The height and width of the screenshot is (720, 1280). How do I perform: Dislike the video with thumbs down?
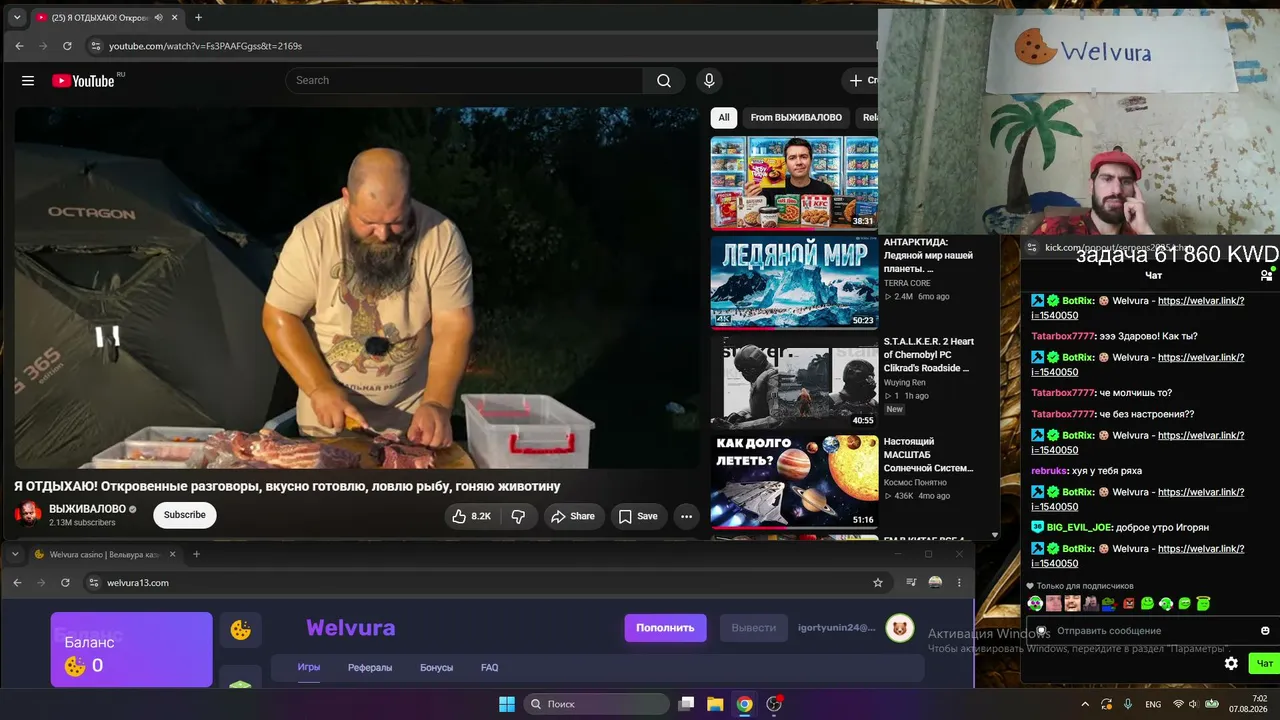coord(518,516)
